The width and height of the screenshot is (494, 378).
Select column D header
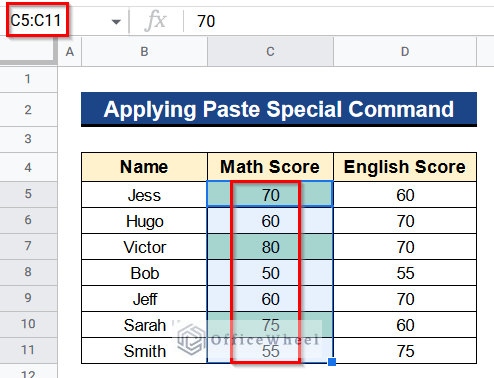405,52
